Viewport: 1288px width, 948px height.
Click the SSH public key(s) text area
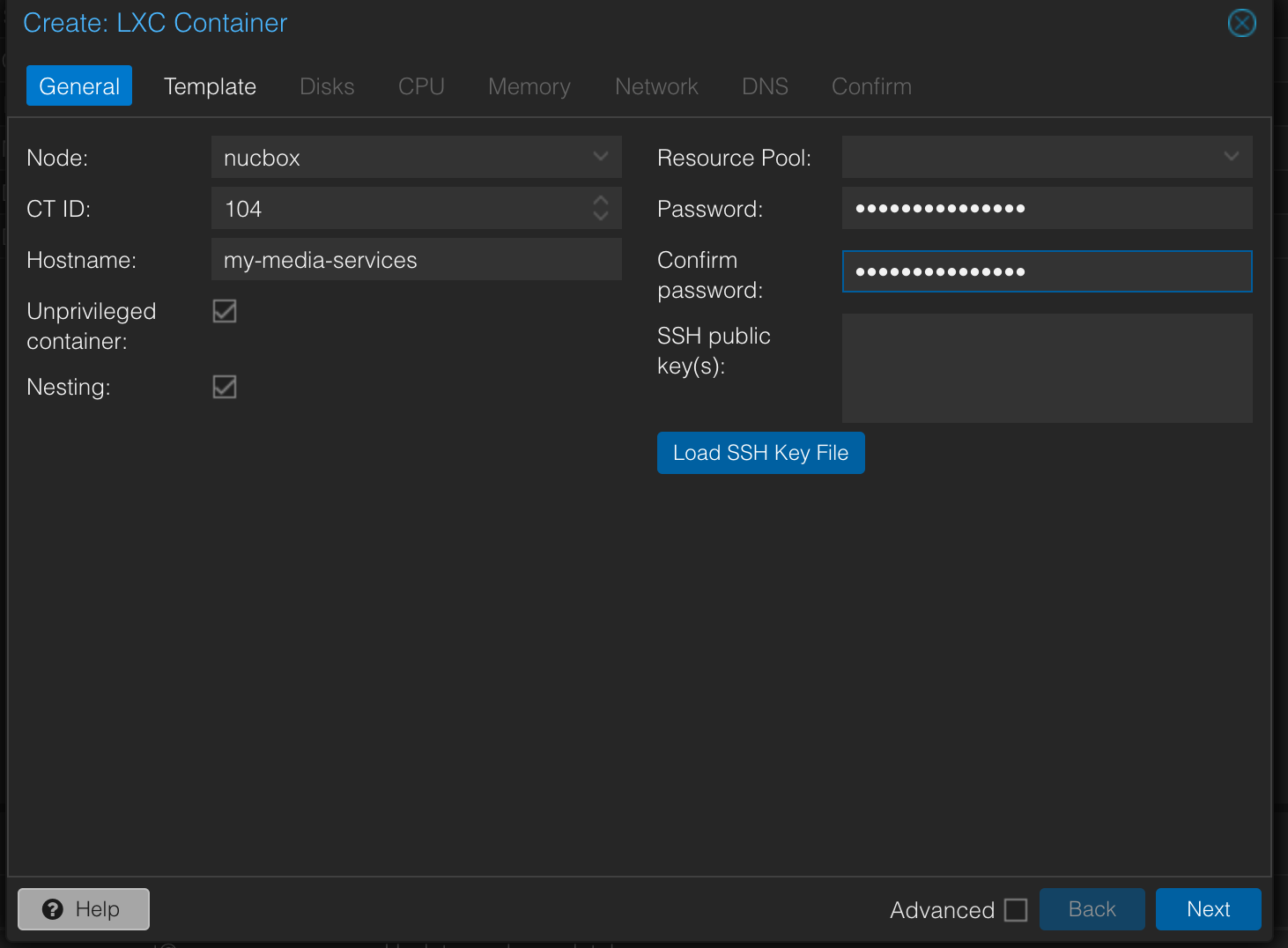click(1047, 368)
